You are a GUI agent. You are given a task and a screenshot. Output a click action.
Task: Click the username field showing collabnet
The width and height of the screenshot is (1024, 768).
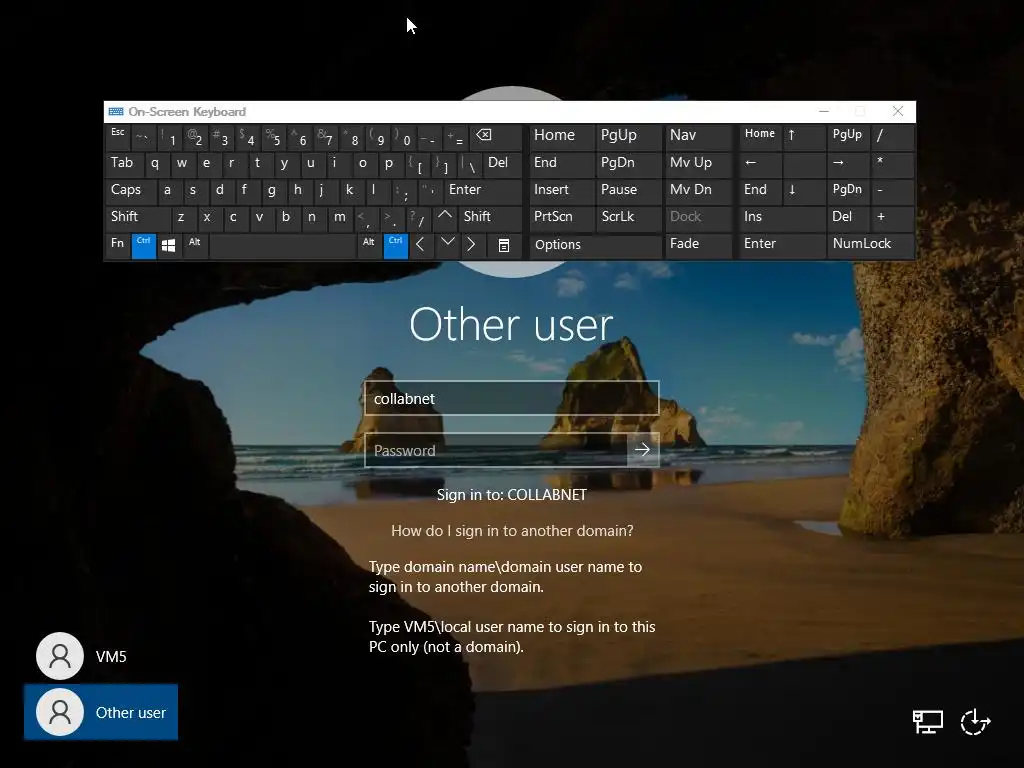[x=511, y=398]
